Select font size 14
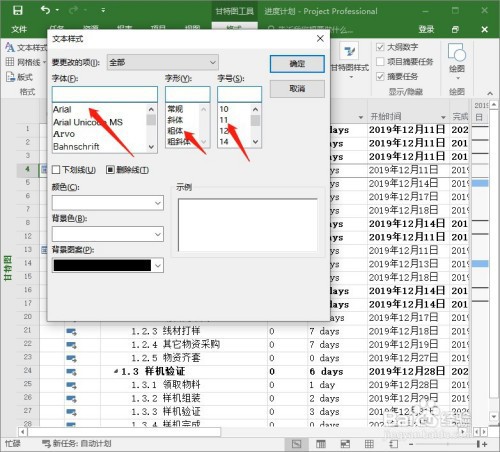 (x=224, y=142)
